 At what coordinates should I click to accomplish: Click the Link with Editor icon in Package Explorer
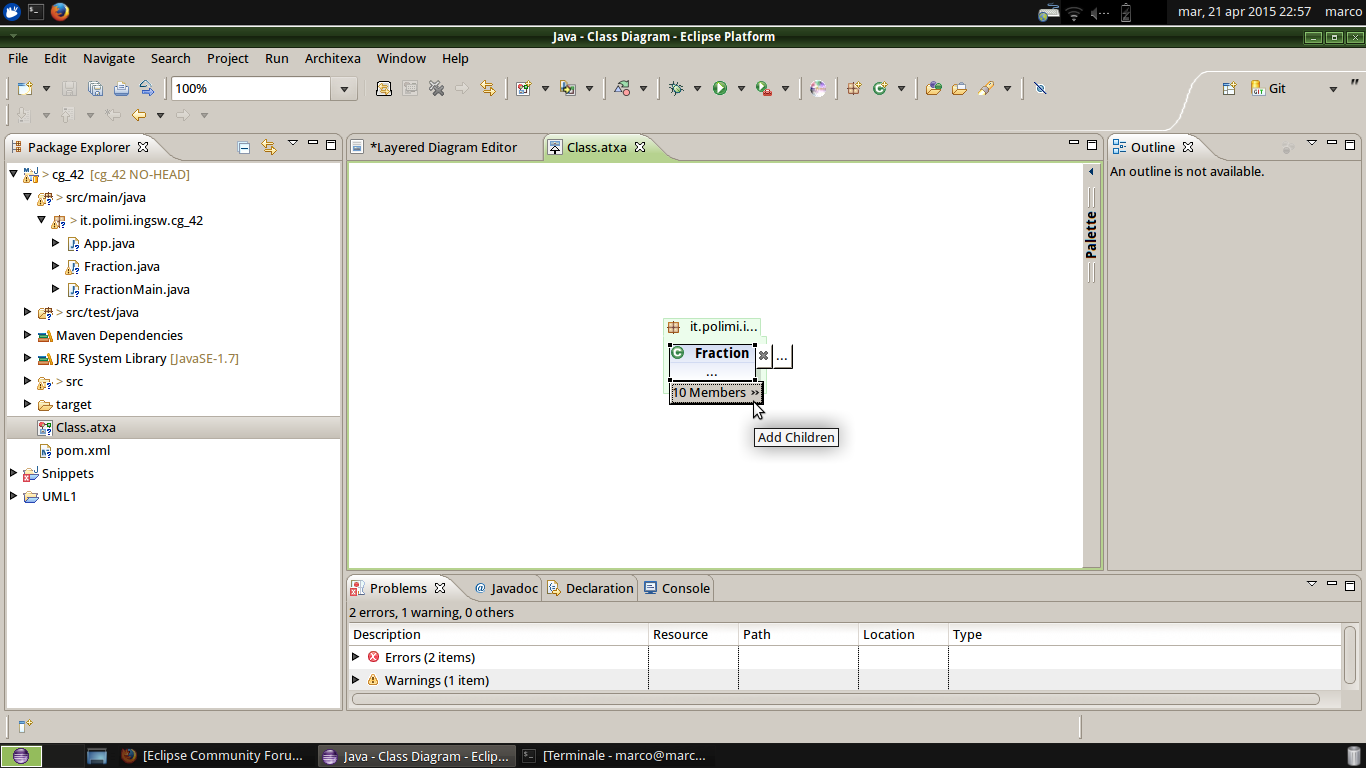[268, 147]
